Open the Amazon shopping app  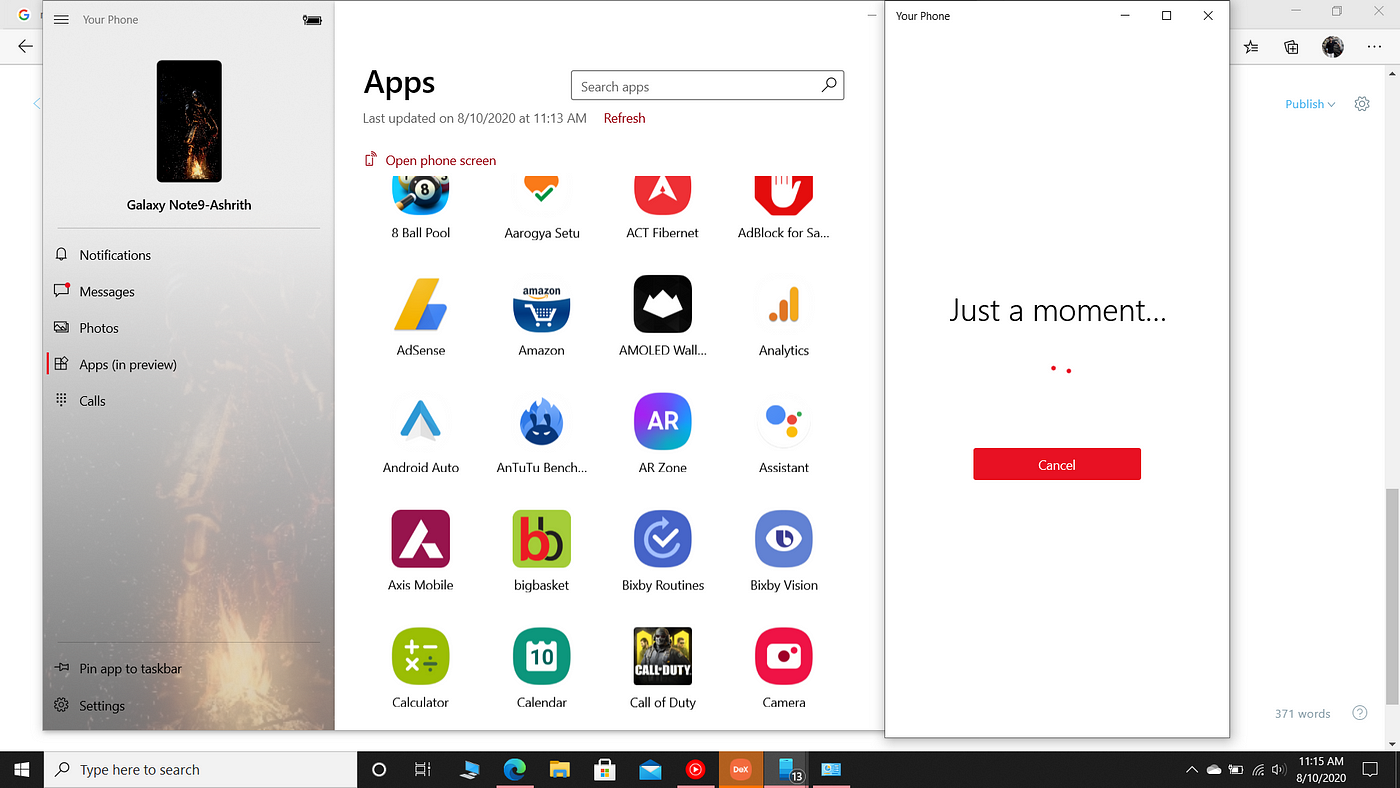(x=541, y=304)
